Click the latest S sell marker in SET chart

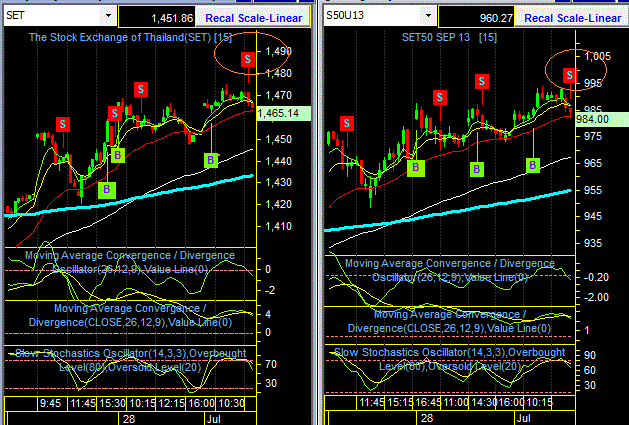coord(248,59)
